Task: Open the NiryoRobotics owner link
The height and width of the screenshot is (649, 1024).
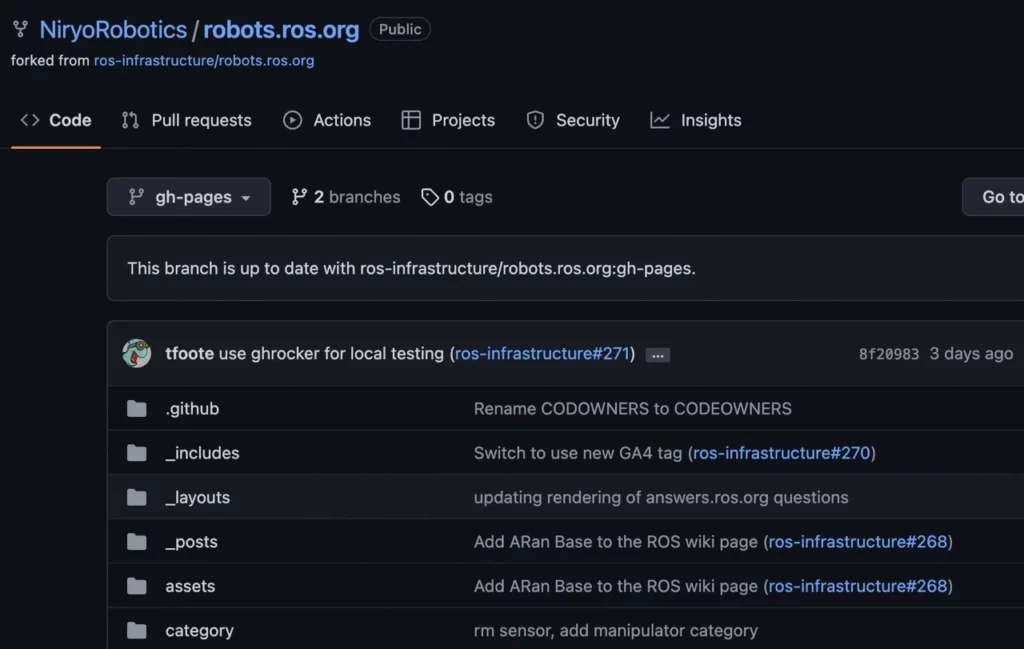Action: coord(113,29)
